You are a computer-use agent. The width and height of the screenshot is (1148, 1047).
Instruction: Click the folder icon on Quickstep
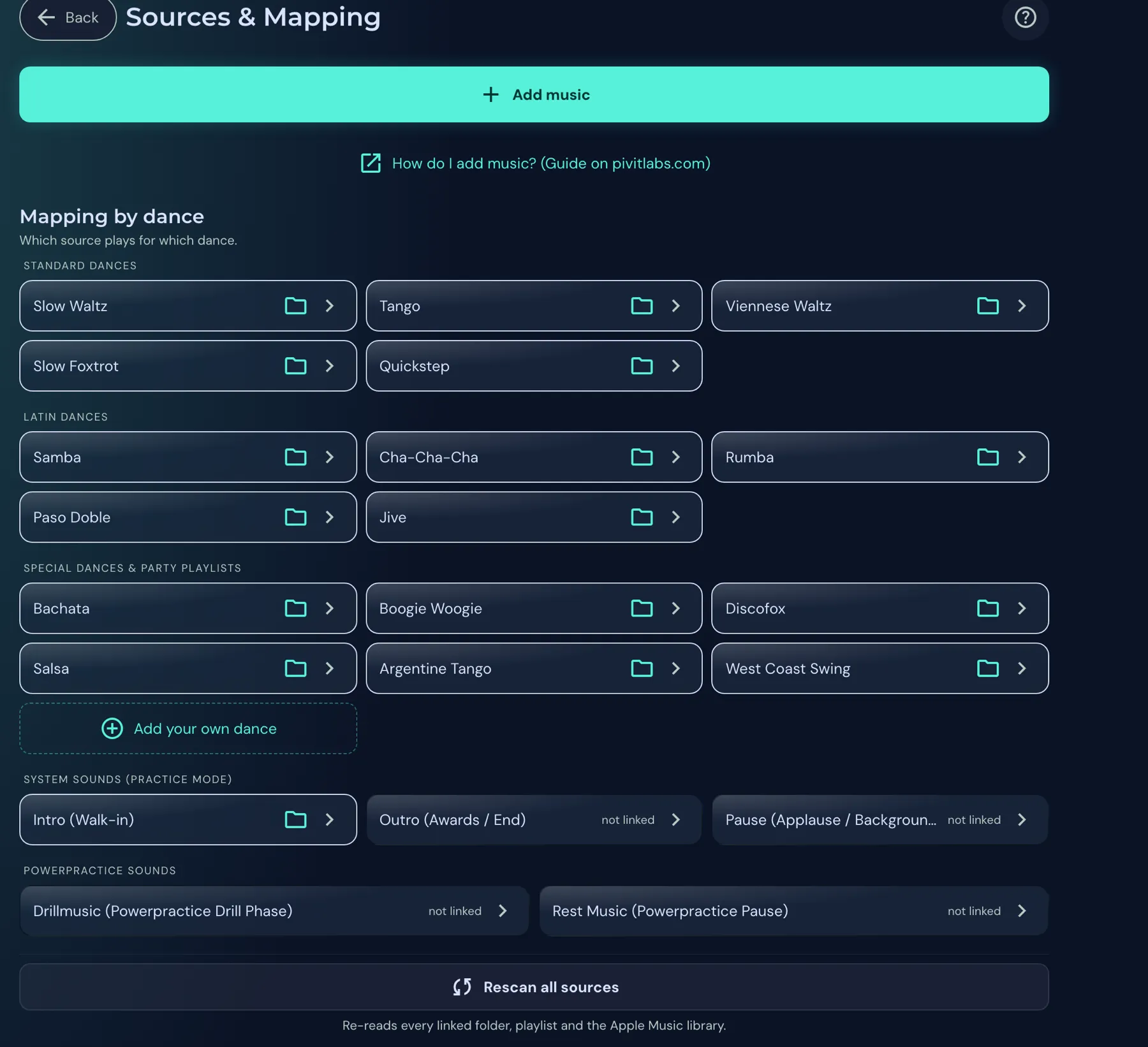pos(642,366)
